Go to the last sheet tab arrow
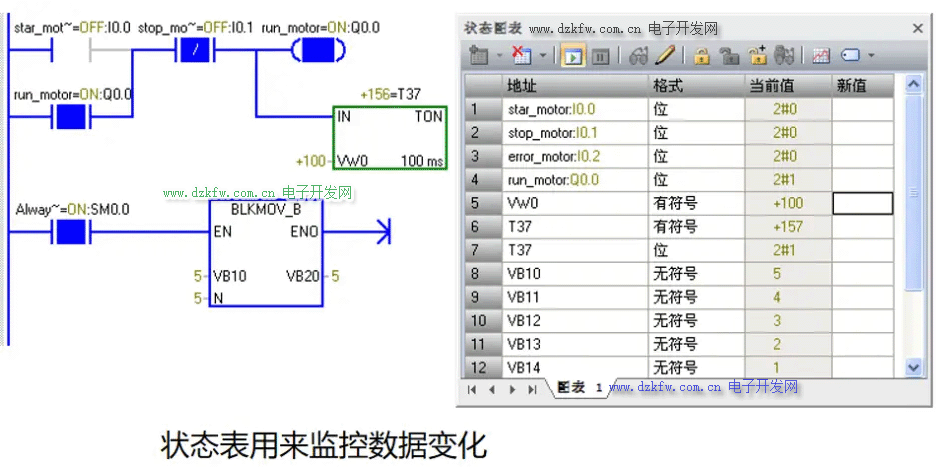Screen dimensions: 937x467 [532, 389]
